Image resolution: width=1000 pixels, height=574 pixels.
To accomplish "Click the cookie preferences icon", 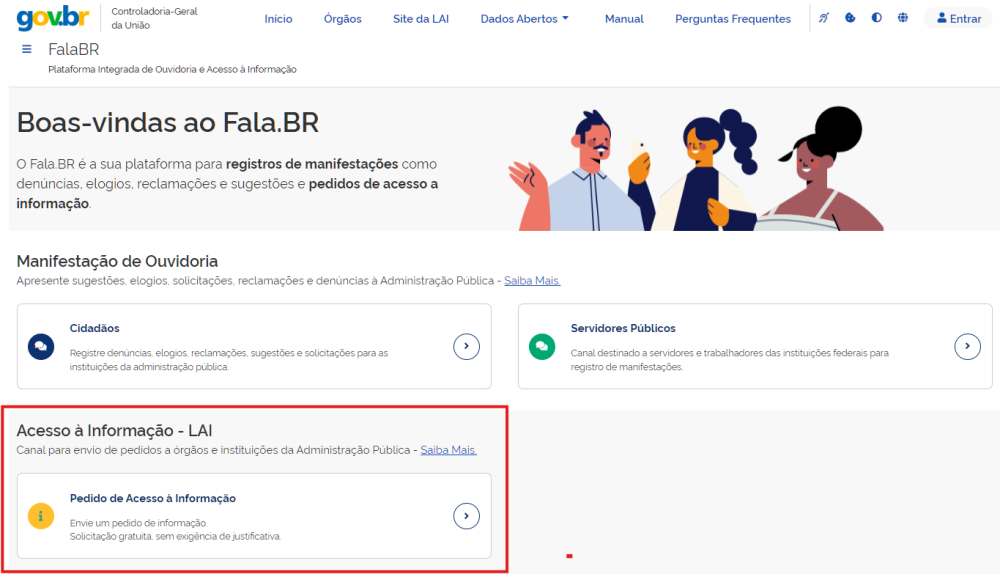I will click(x=850, y=18).
